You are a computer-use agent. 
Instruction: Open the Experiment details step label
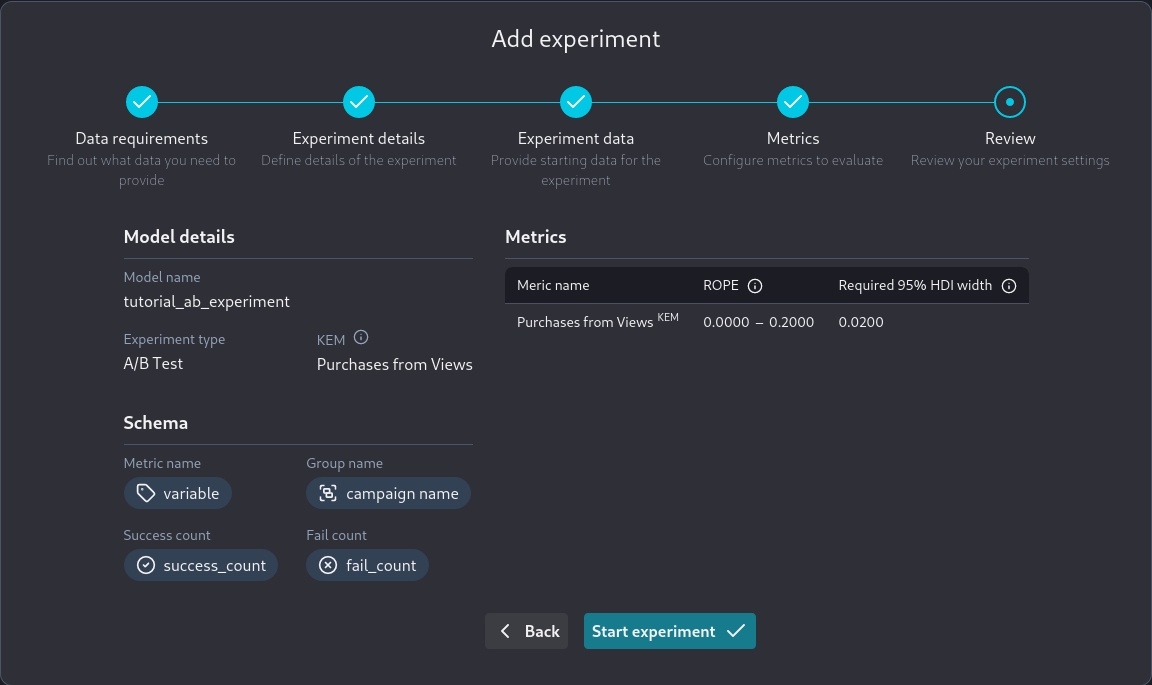pyautogui.click(x=358, y=139)
